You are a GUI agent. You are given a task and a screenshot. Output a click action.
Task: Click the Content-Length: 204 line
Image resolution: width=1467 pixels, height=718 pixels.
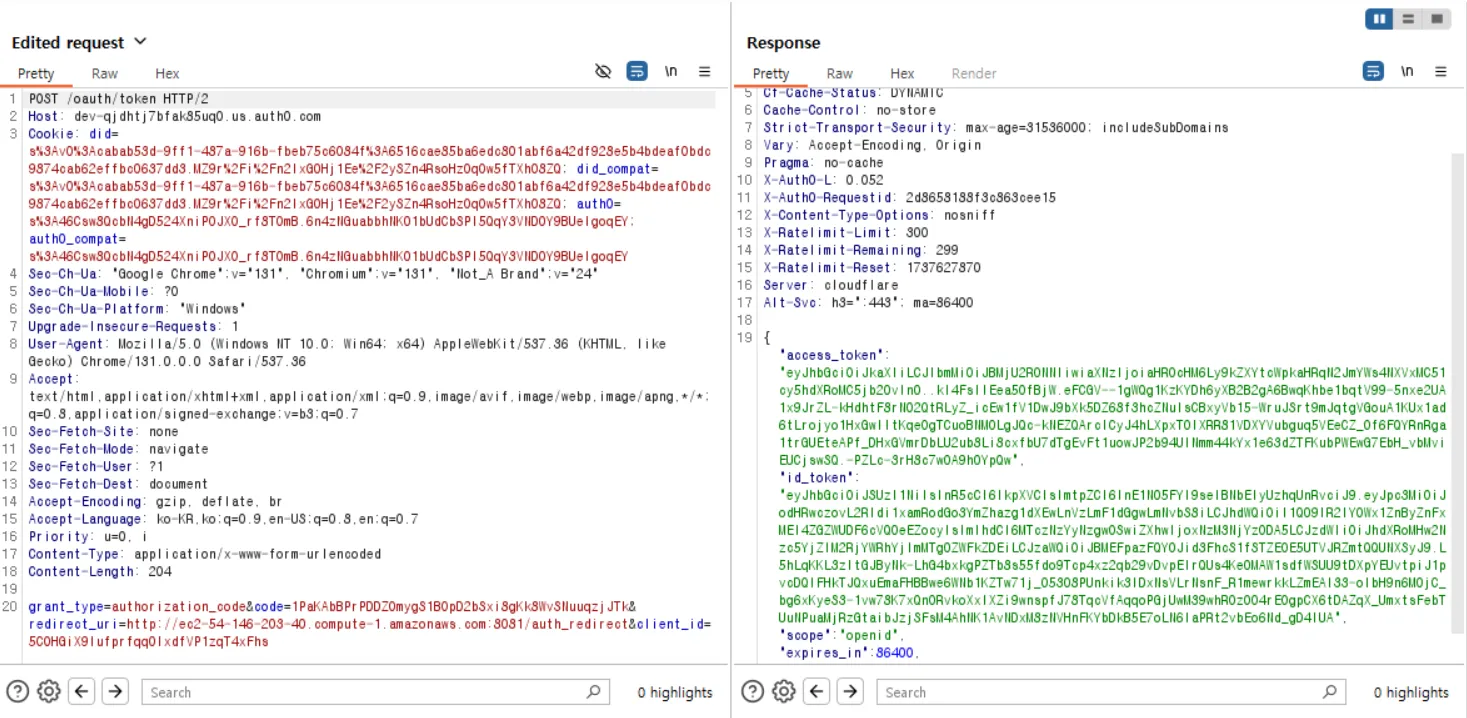[100, 571]
